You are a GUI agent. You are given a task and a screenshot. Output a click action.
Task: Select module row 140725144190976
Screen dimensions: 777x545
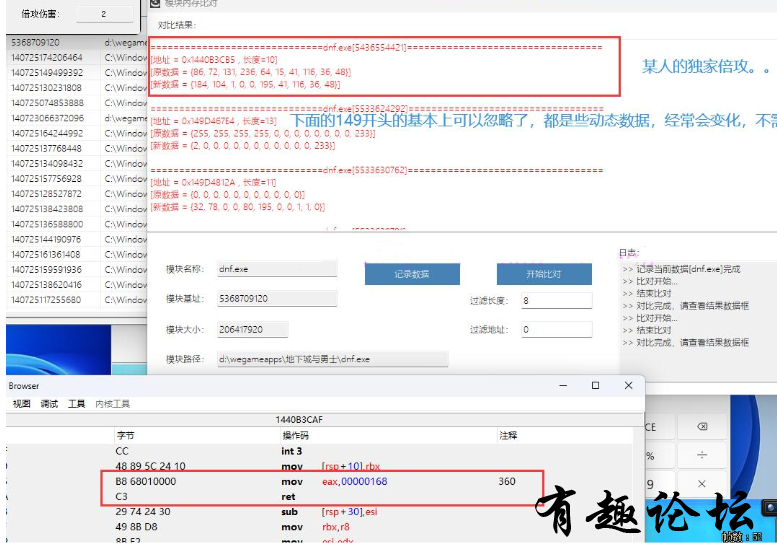(77, 239)
